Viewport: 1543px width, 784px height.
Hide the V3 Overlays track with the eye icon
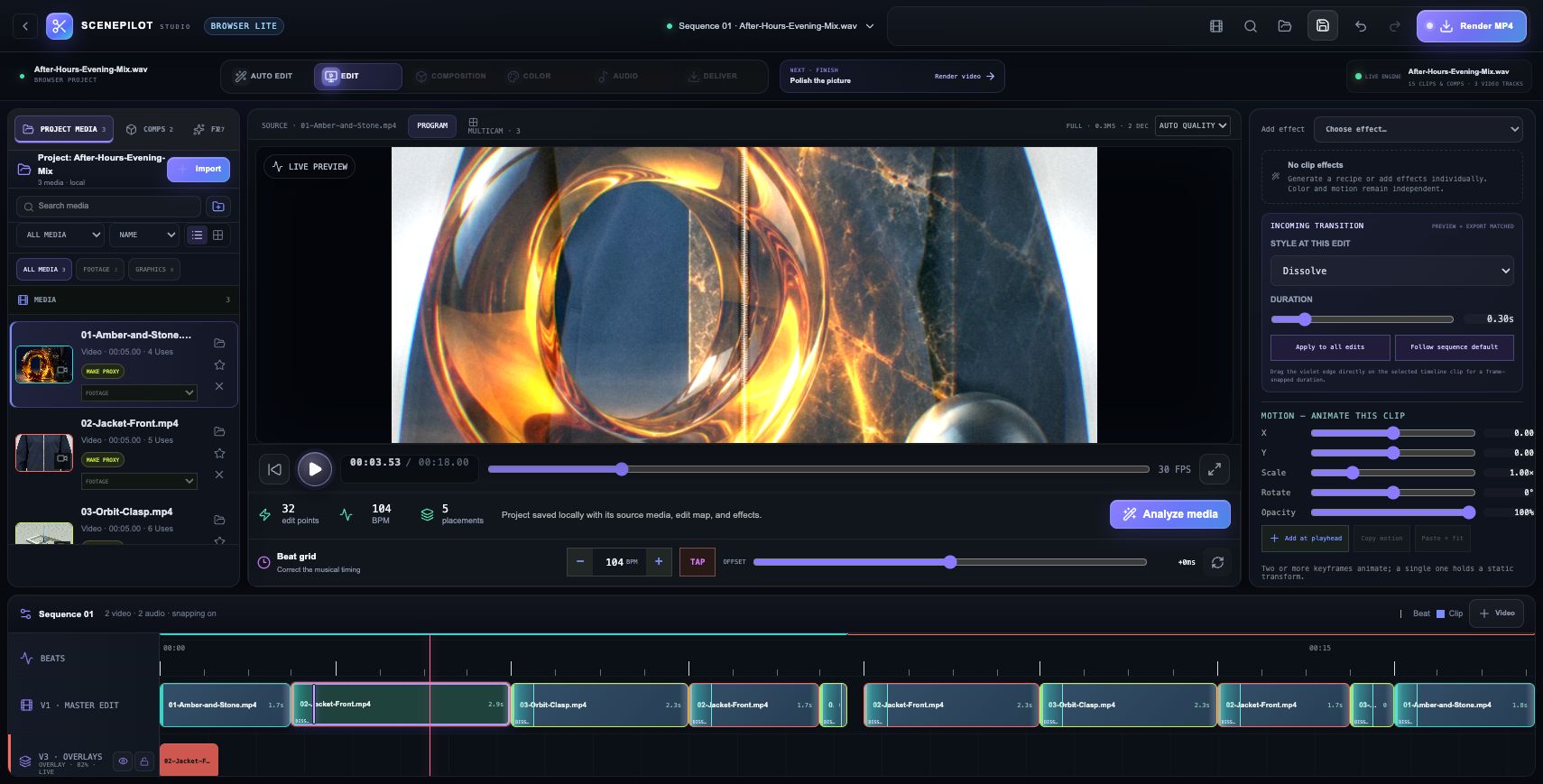(124, 761)
